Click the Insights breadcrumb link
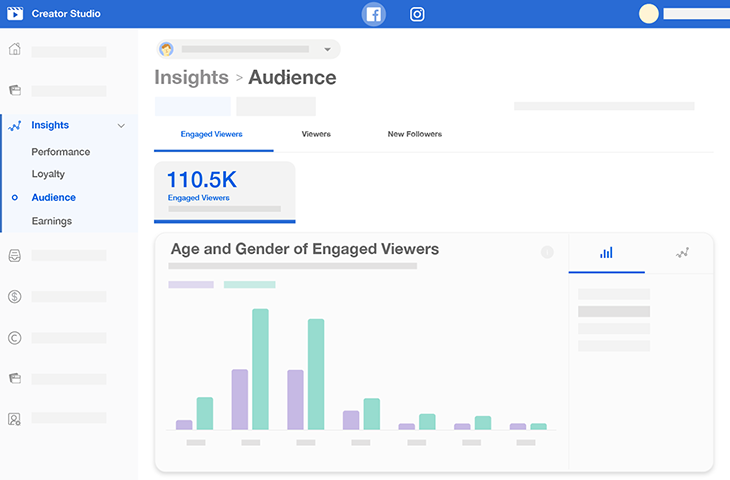The width and height of the screenshot is (730, 480). [x=191, y=78]
